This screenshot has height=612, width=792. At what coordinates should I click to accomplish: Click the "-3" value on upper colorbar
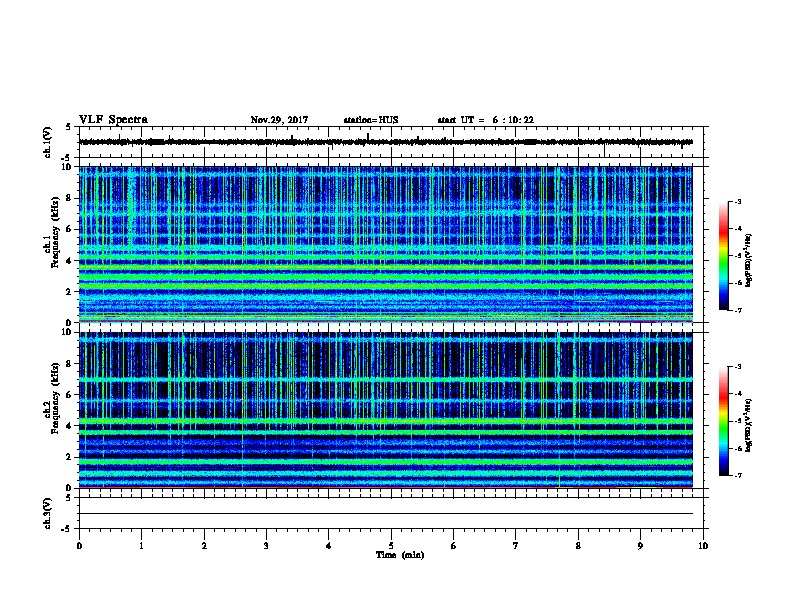coord(737,201)
